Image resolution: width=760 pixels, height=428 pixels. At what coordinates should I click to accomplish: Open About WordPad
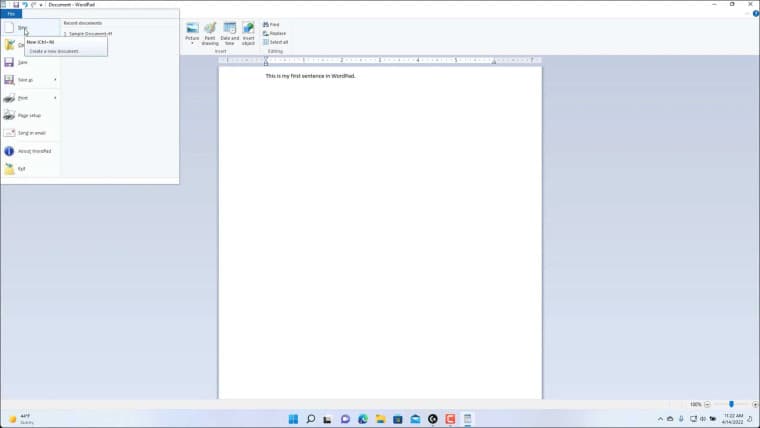point(30,151)
